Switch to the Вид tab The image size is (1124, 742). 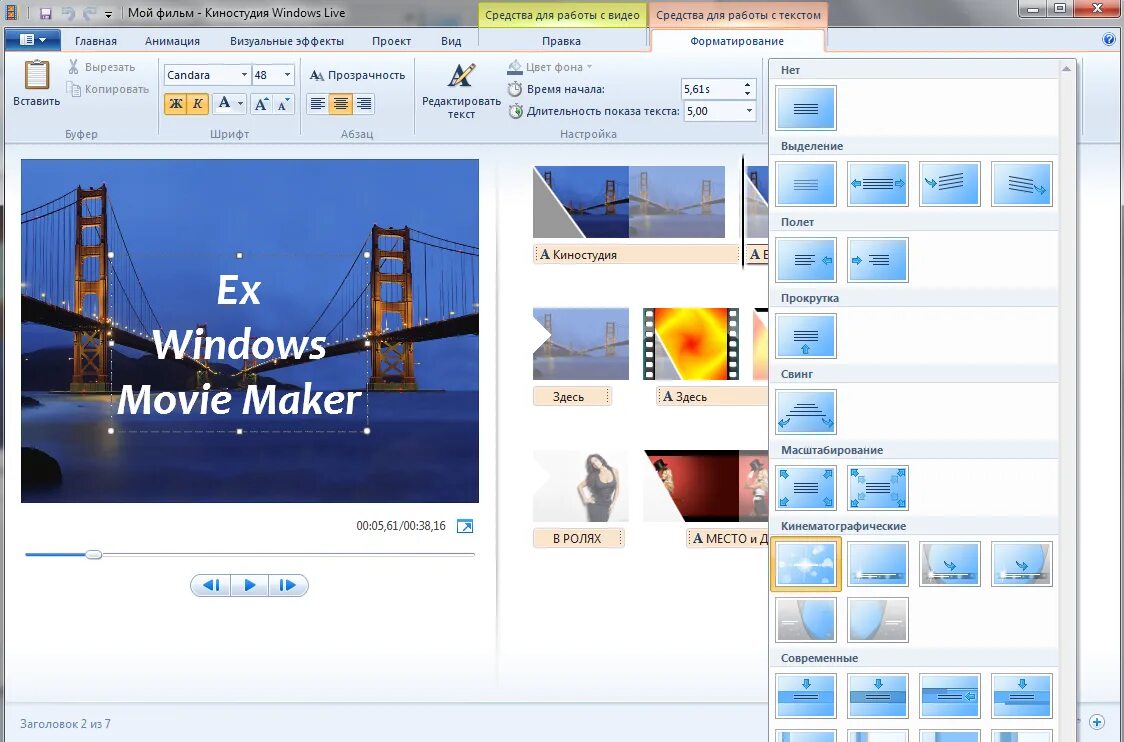(x=451, y=41)
